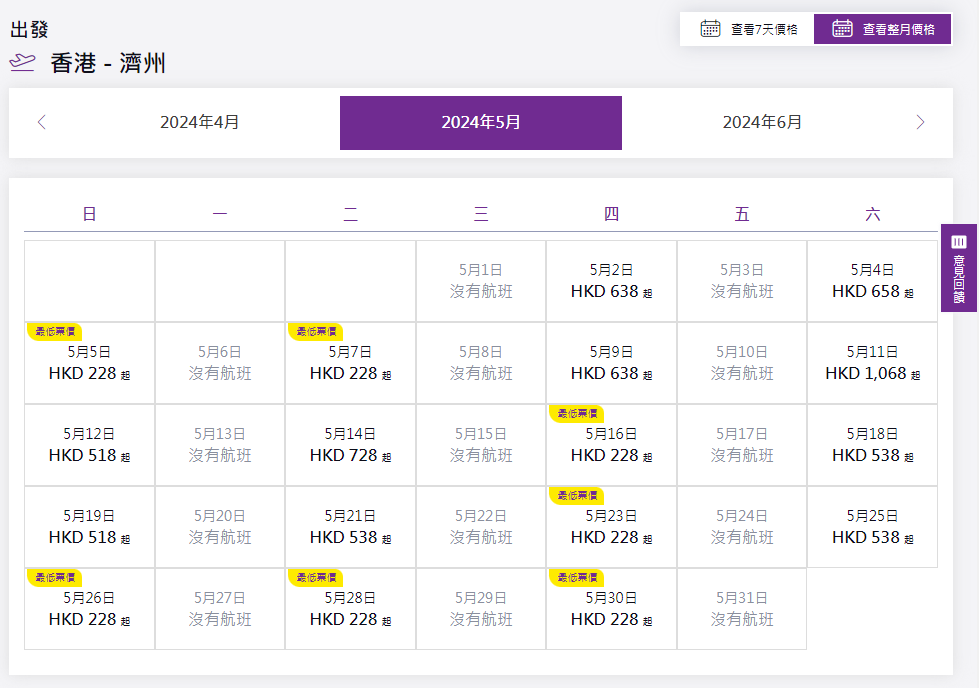
Task: Click the next month right arrow
Action: 920,123
